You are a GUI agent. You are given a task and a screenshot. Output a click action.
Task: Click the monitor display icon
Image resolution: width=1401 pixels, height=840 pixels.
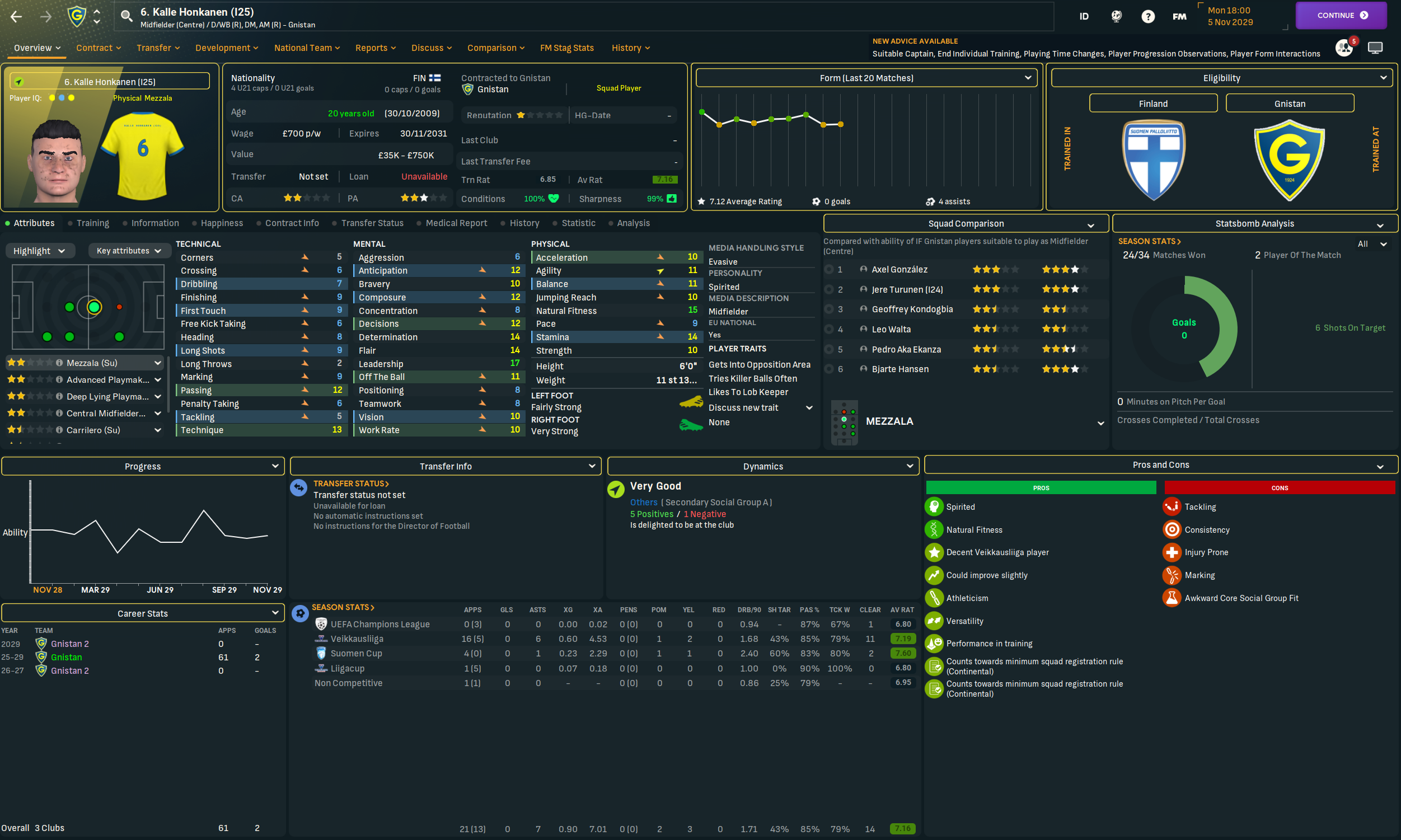[1375, 48]
